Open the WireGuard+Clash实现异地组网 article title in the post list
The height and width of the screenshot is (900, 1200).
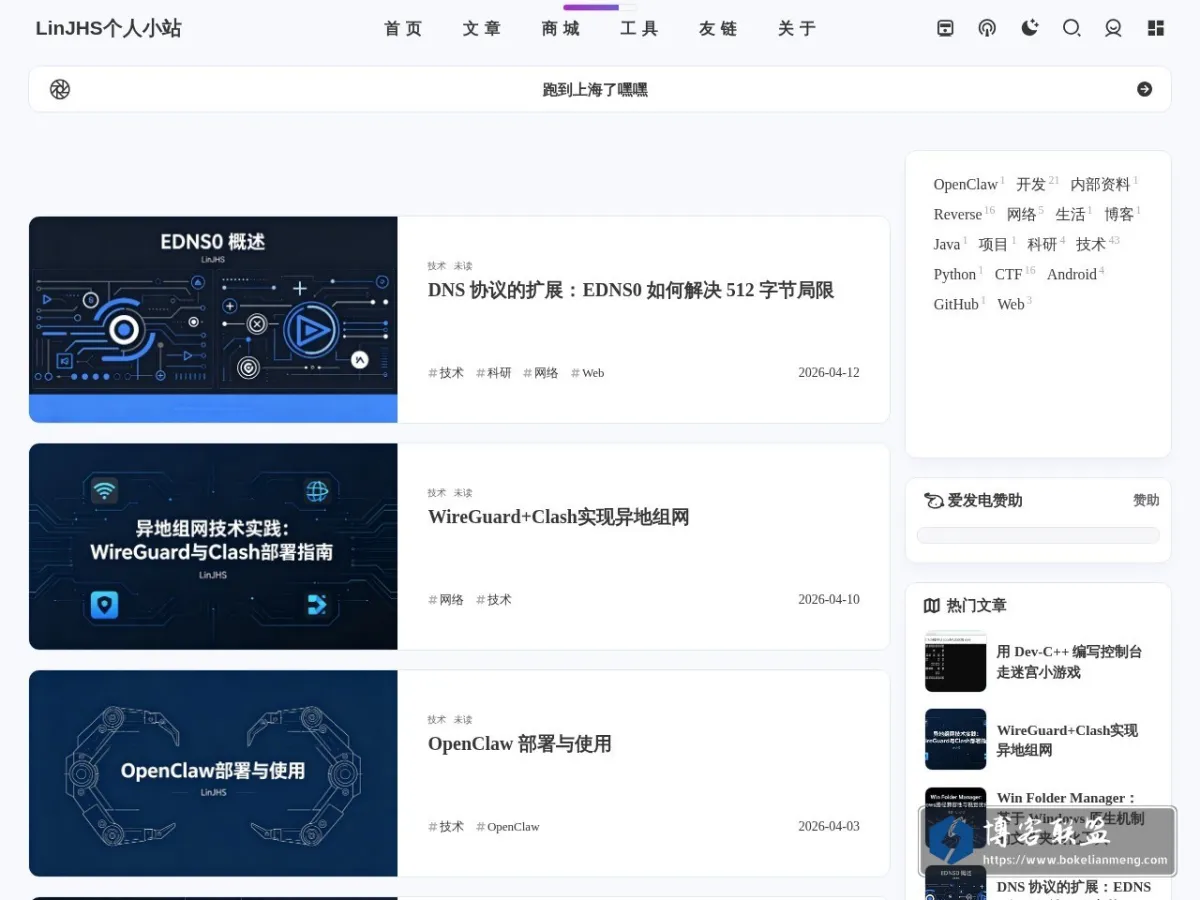point(559,517)
